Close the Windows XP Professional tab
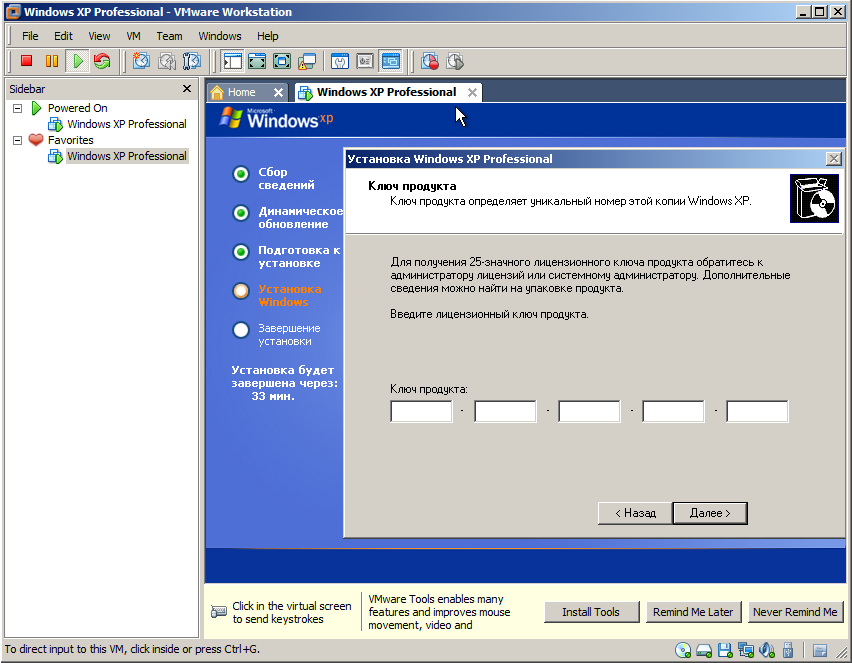This screenshot has width=852, height=663. pos(472,92)
